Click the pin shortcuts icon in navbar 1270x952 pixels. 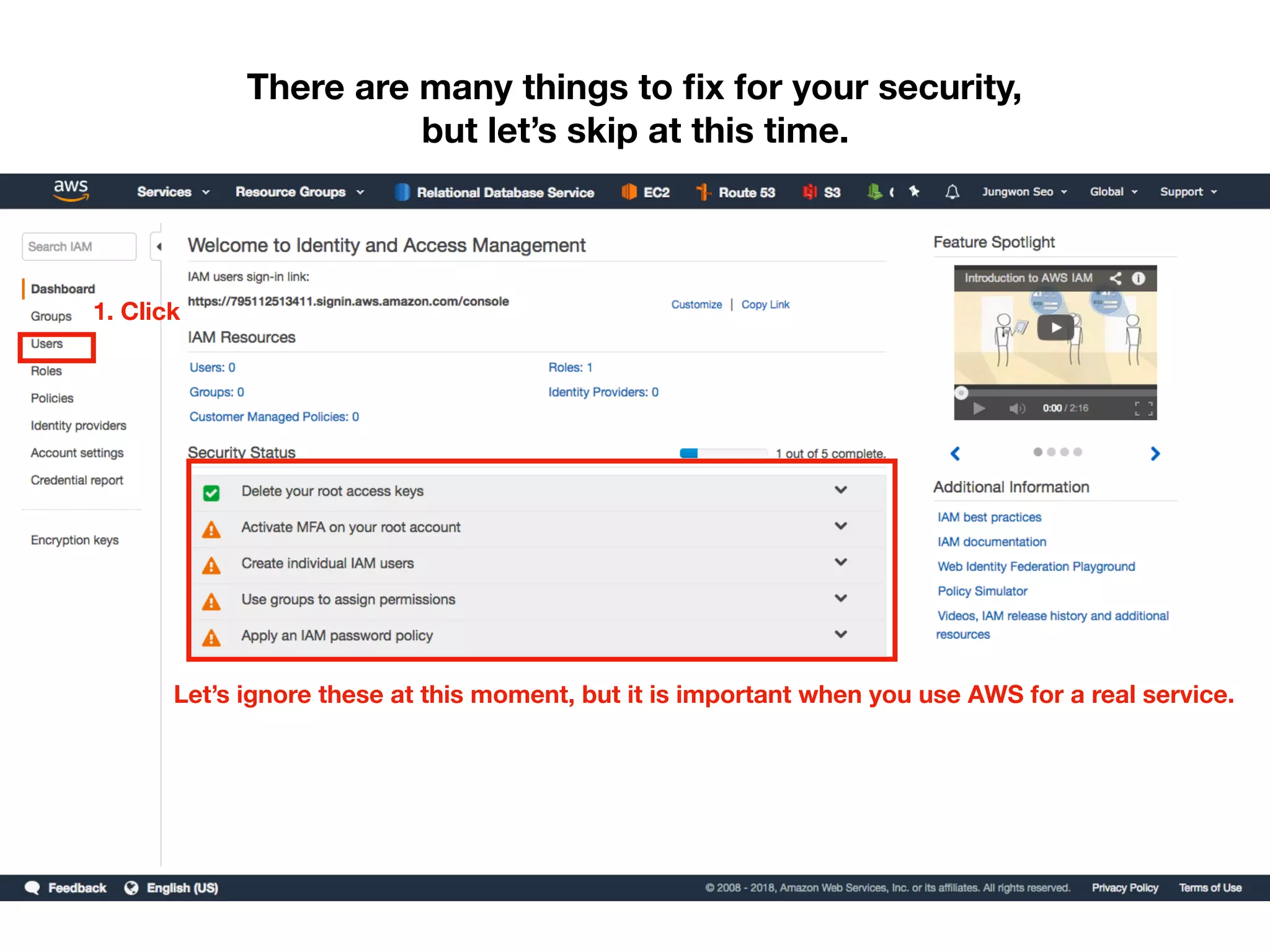(914, 192)
